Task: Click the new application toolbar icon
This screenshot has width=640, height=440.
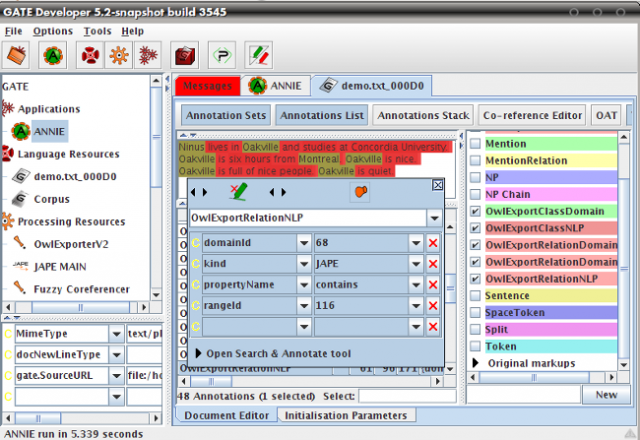Action: pyautogui.click(x=148, y=55)
